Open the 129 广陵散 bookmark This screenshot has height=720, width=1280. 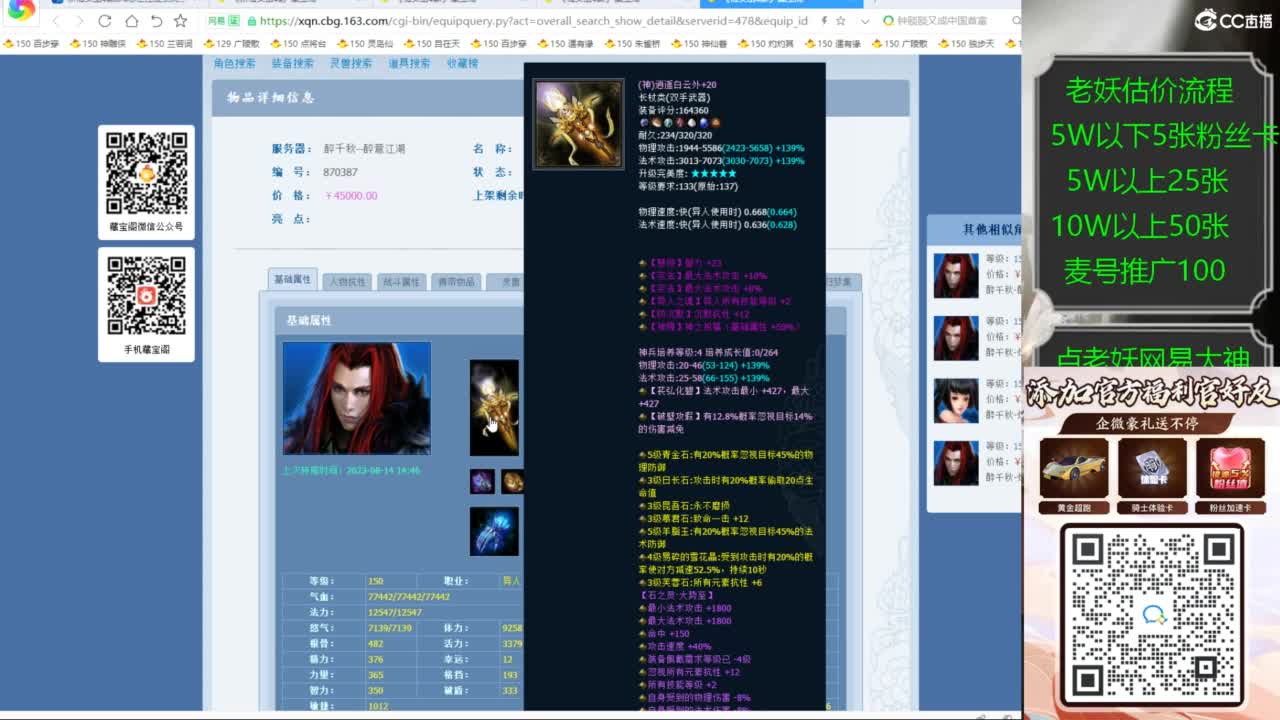[x=231, y=44]
